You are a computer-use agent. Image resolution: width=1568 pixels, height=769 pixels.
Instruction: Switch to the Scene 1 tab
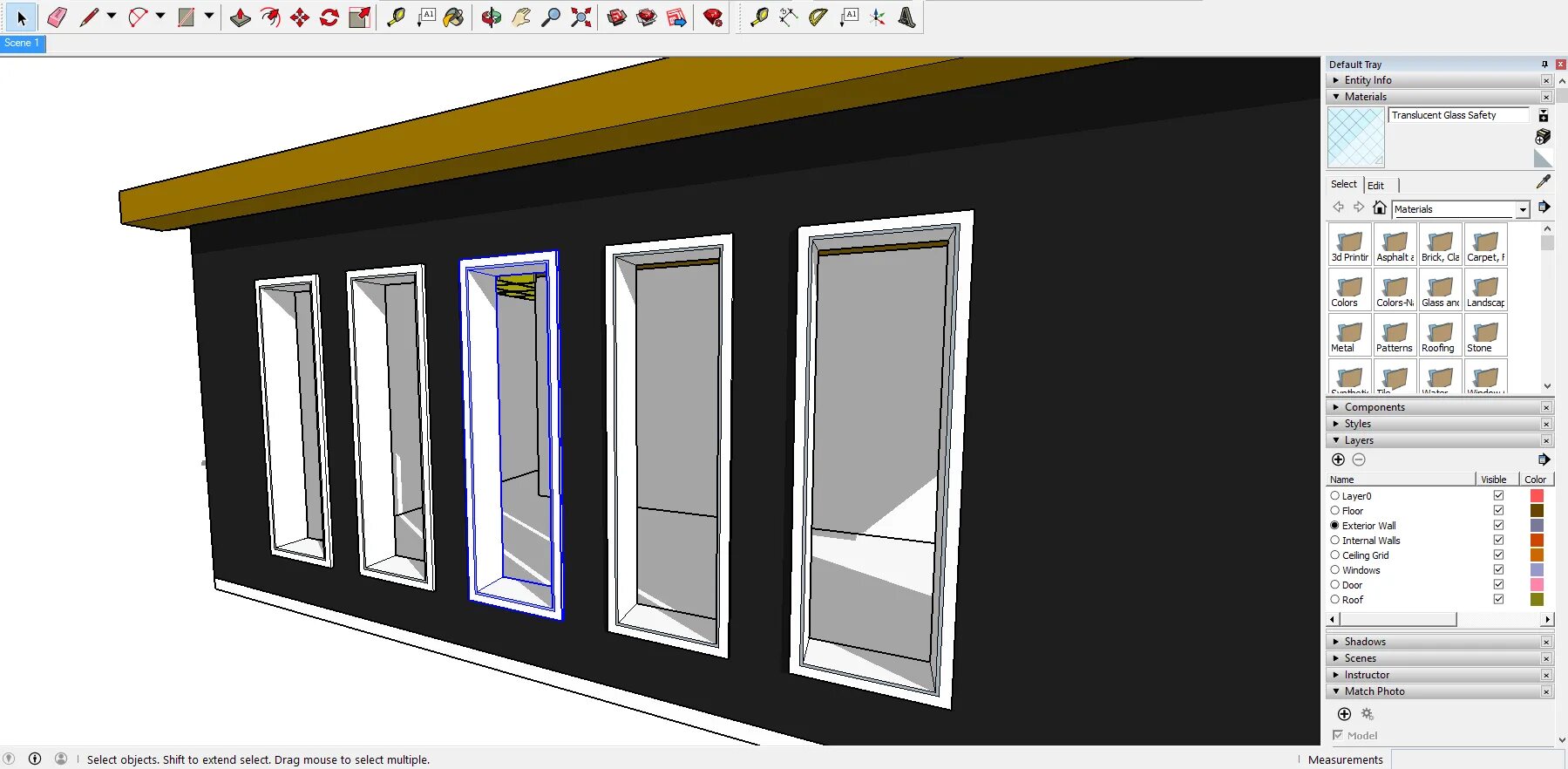point(23,43)
